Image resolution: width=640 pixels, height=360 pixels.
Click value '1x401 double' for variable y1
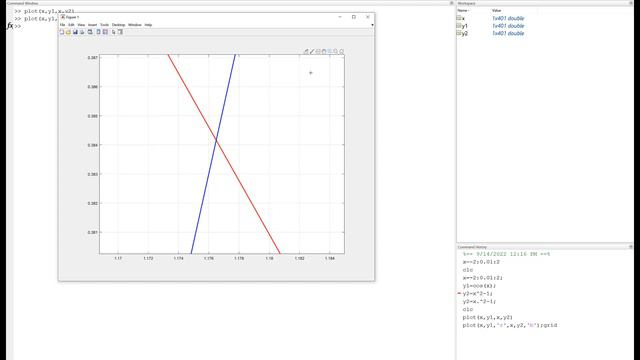click(x=508, y=26)
